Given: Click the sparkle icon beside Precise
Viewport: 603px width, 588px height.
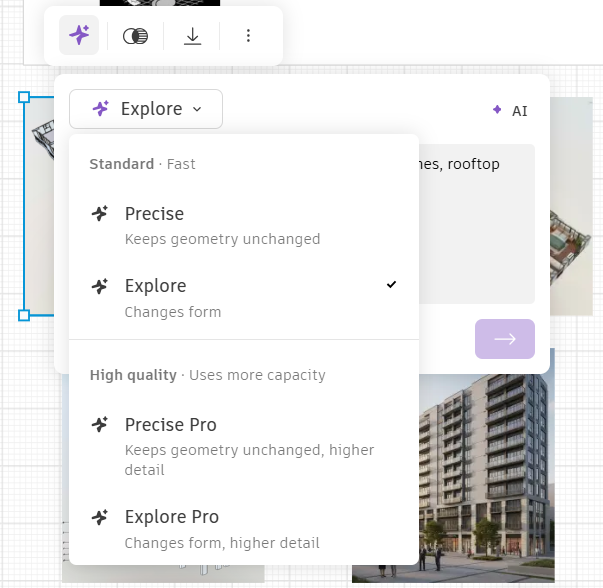Looking at the screenshot, I should click(x=100, y=213).
